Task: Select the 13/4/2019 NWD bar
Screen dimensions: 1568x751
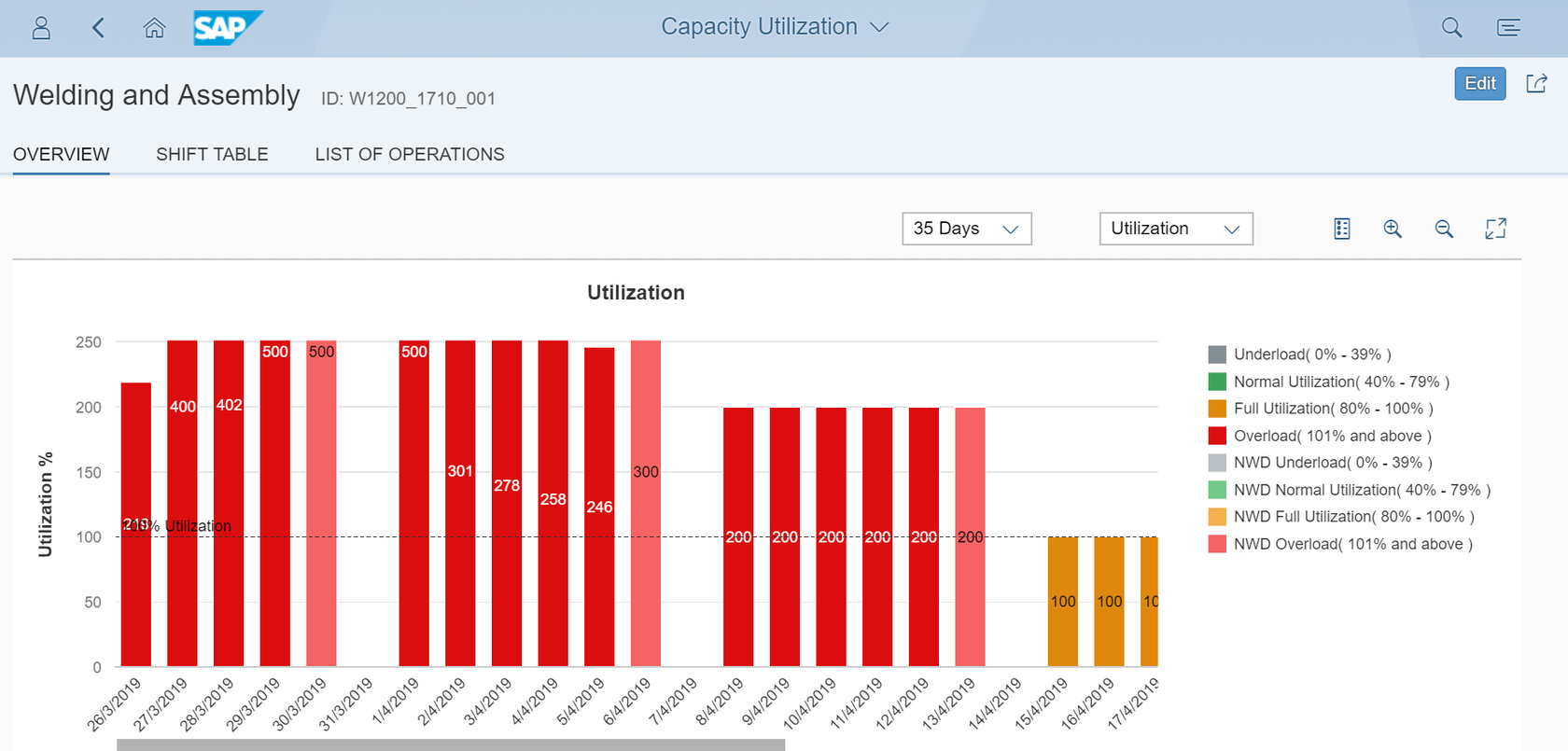Action: (970, 536)
